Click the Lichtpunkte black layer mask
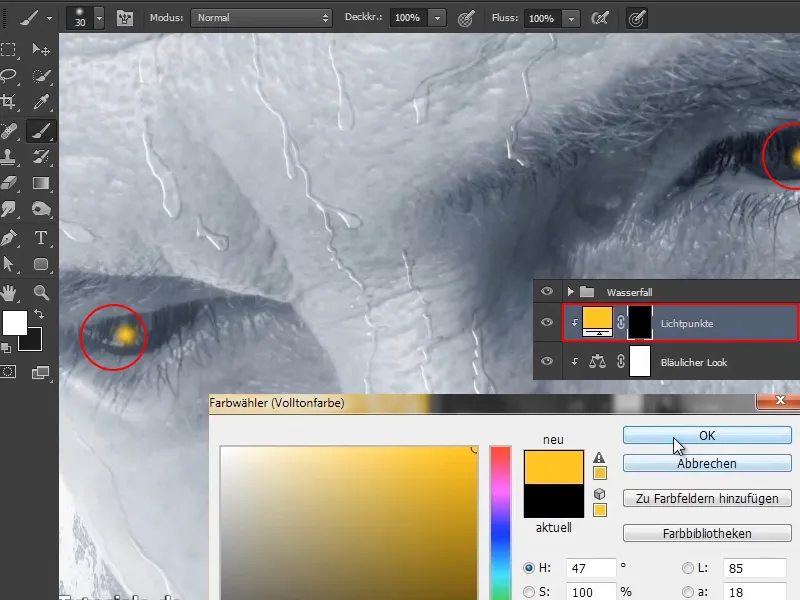 coord(640,322)
